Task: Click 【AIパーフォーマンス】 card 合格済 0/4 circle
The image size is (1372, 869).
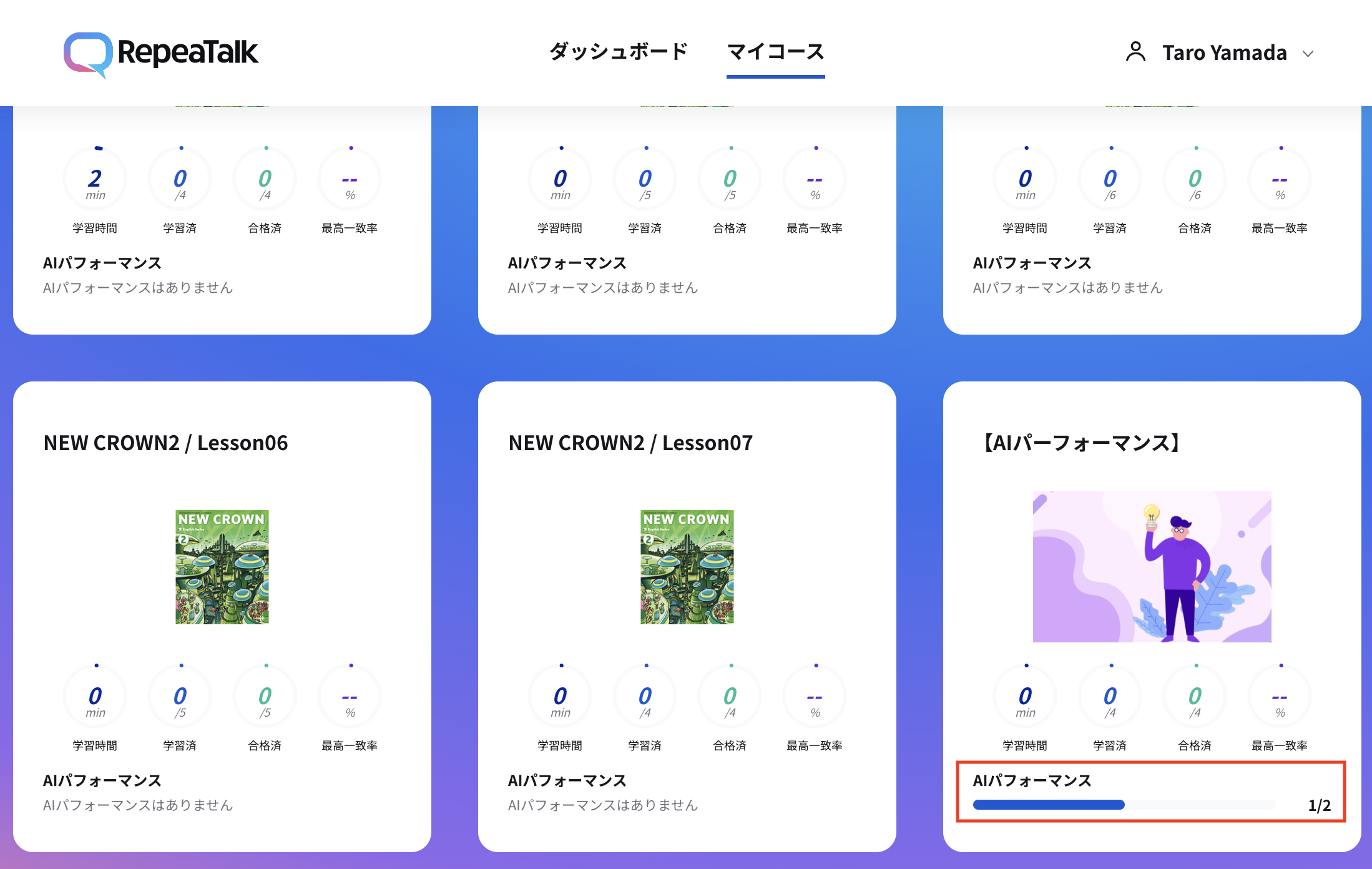Action: (x=1195, y=697)
